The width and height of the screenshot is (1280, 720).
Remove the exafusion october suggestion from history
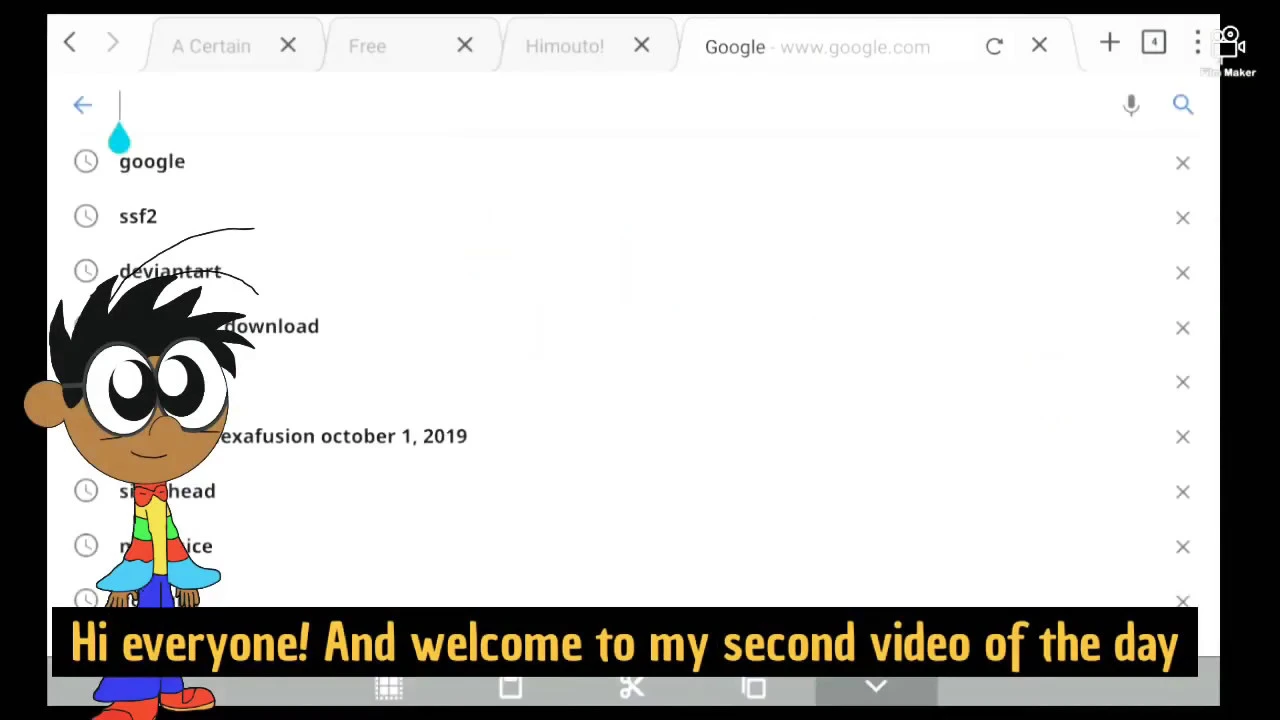click(x=1183, y=437)
